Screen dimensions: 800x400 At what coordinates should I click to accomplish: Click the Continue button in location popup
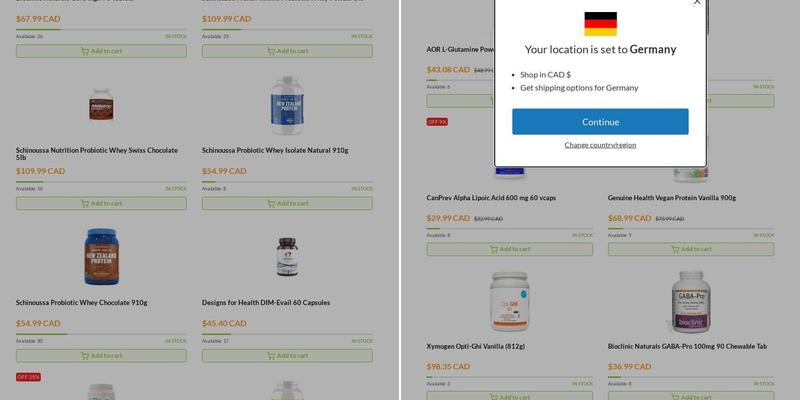[600, 121]
